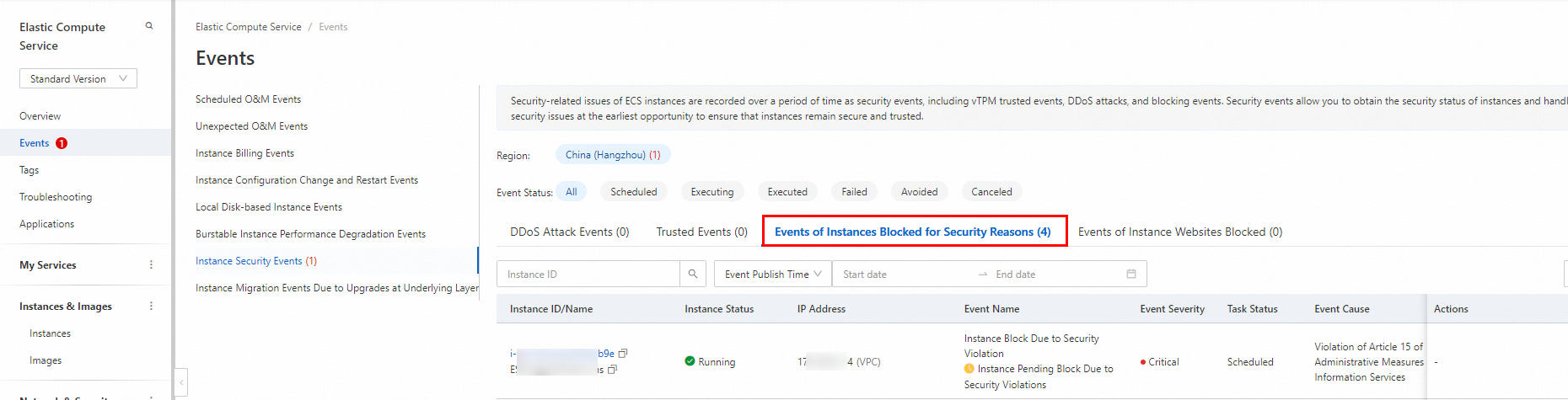The width and height of the screenshot is (1568, 400).
Task: Click the red notification badge next to Events
Action: (x=62, y=143)
